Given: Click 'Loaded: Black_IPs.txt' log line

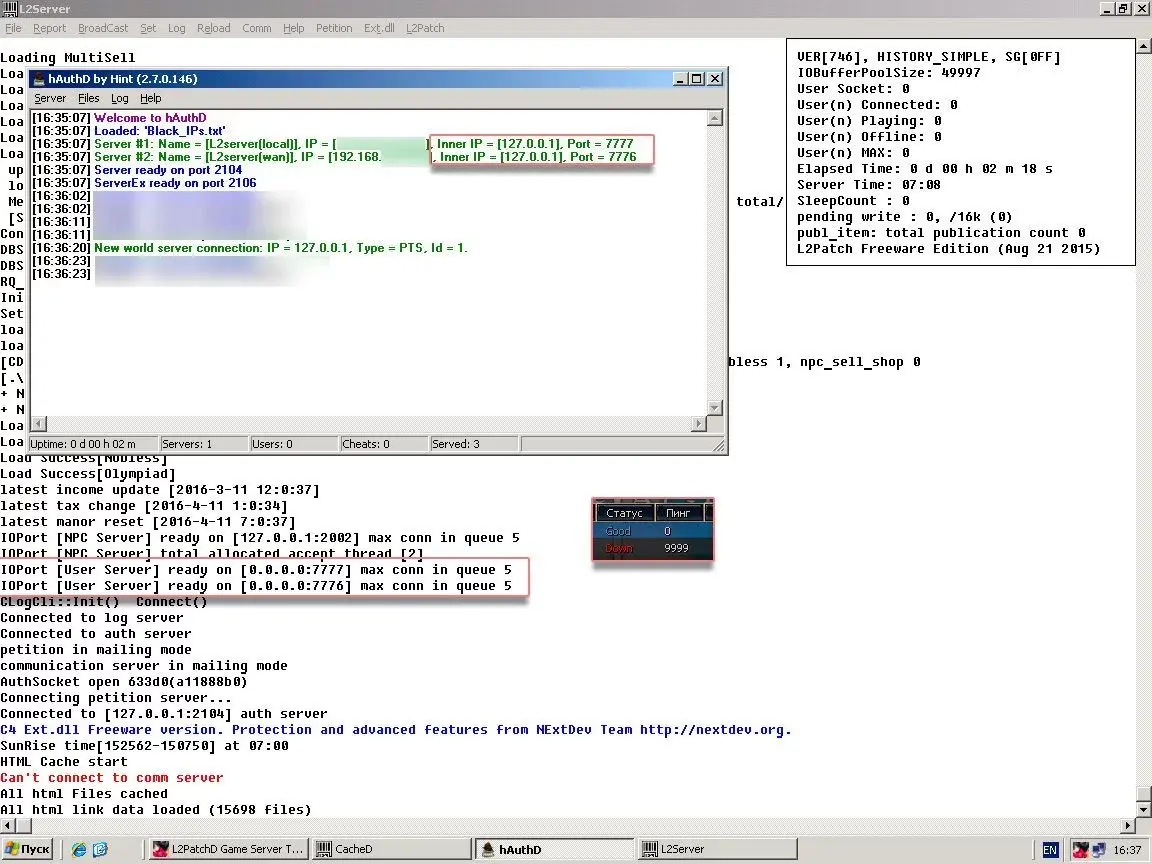Looking at the screenshot, I should tap(159, 131).
